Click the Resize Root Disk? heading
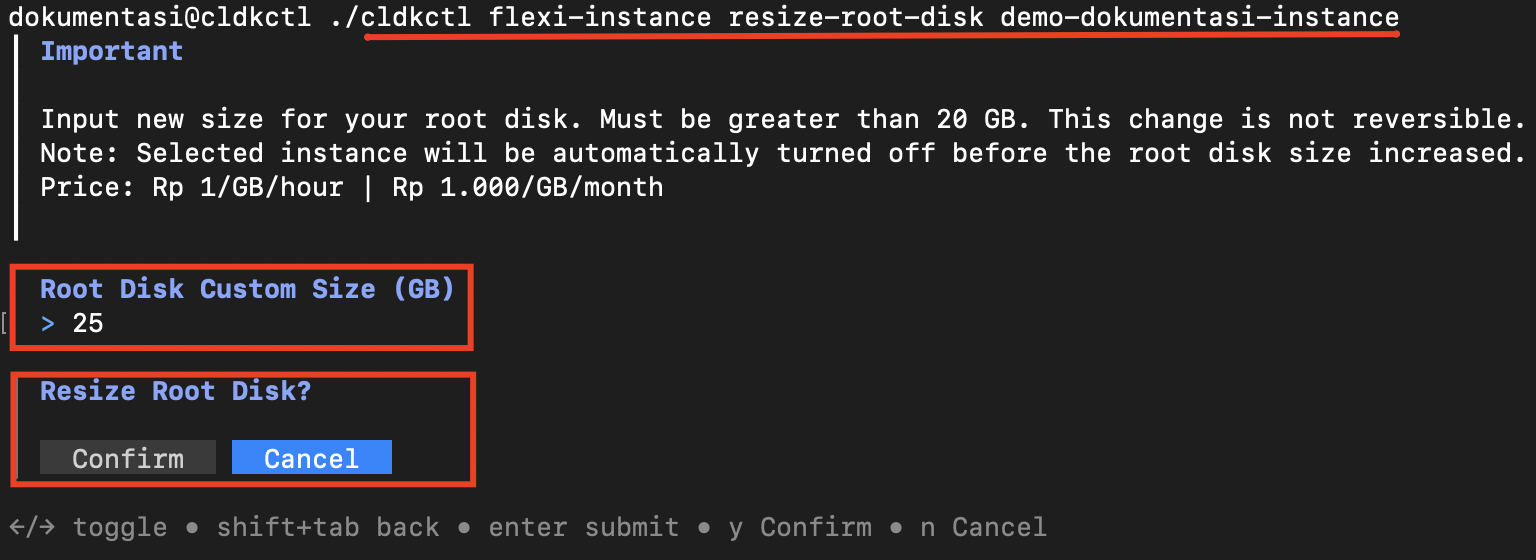 coord(175,391)
